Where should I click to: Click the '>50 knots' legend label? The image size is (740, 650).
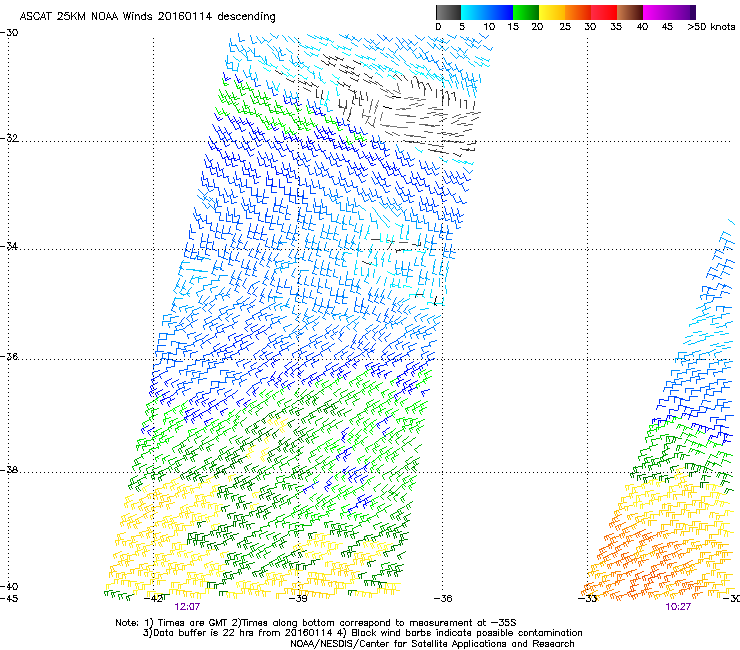click(x=711, y=27)
